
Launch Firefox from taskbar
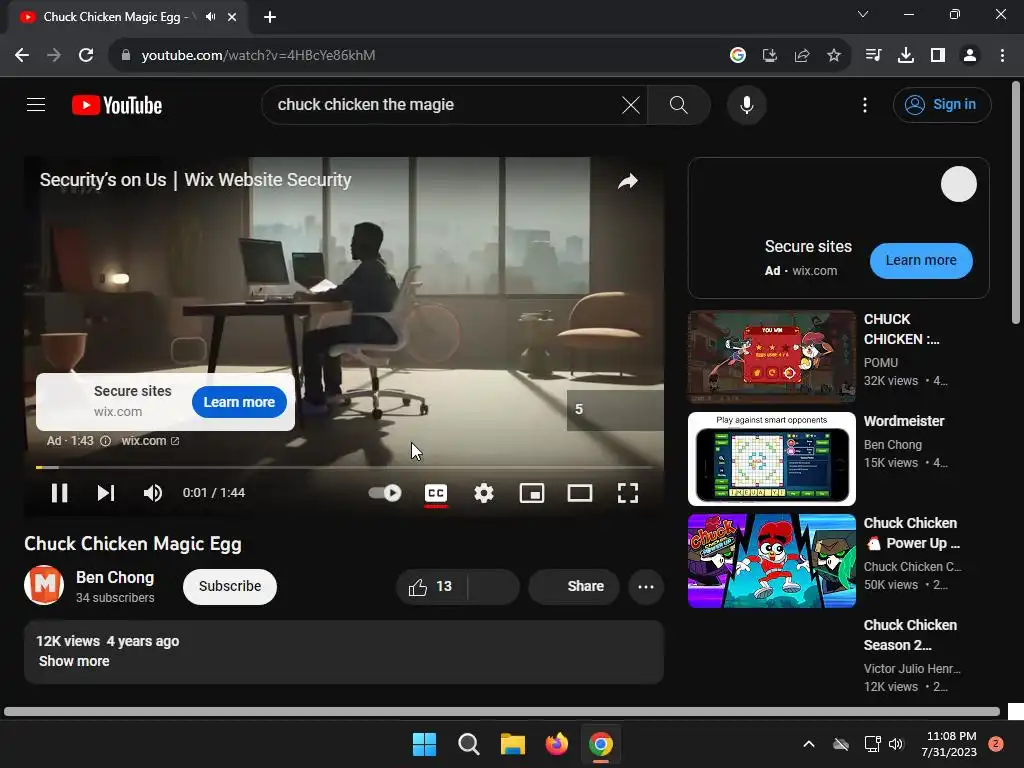(556, 744)
